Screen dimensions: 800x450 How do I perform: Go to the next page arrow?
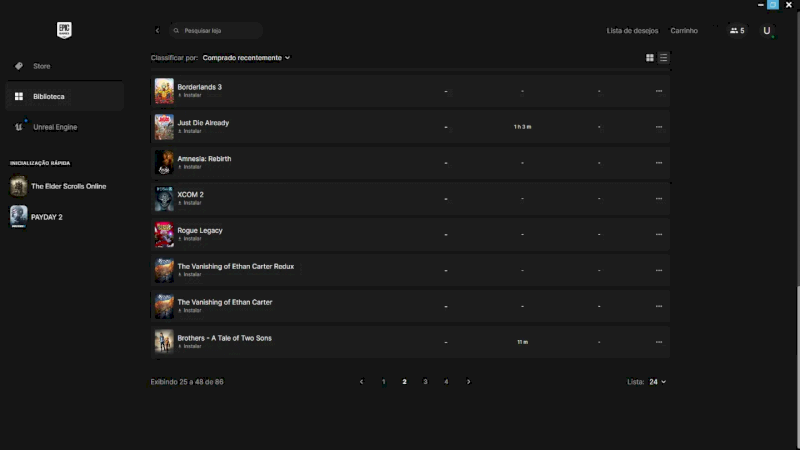[x=468, y=382]
